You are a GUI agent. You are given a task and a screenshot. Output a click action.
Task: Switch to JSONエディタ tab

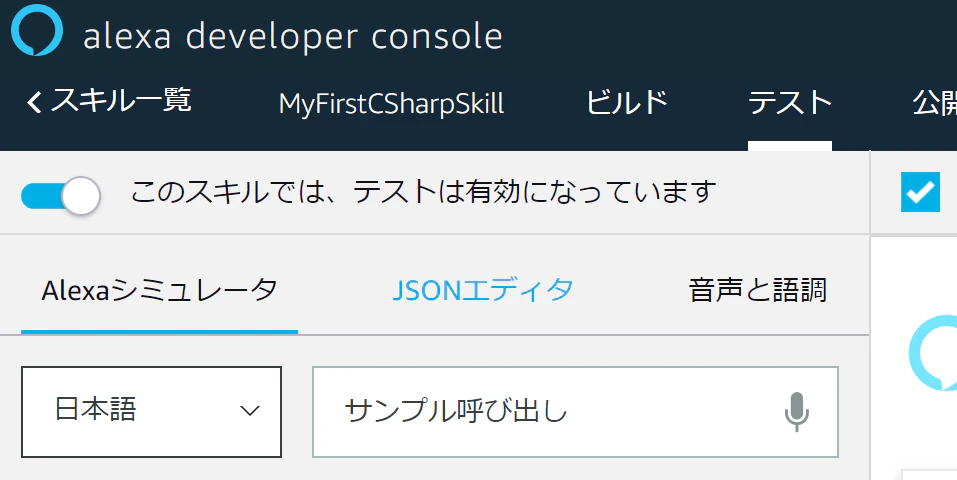point(482,290)
